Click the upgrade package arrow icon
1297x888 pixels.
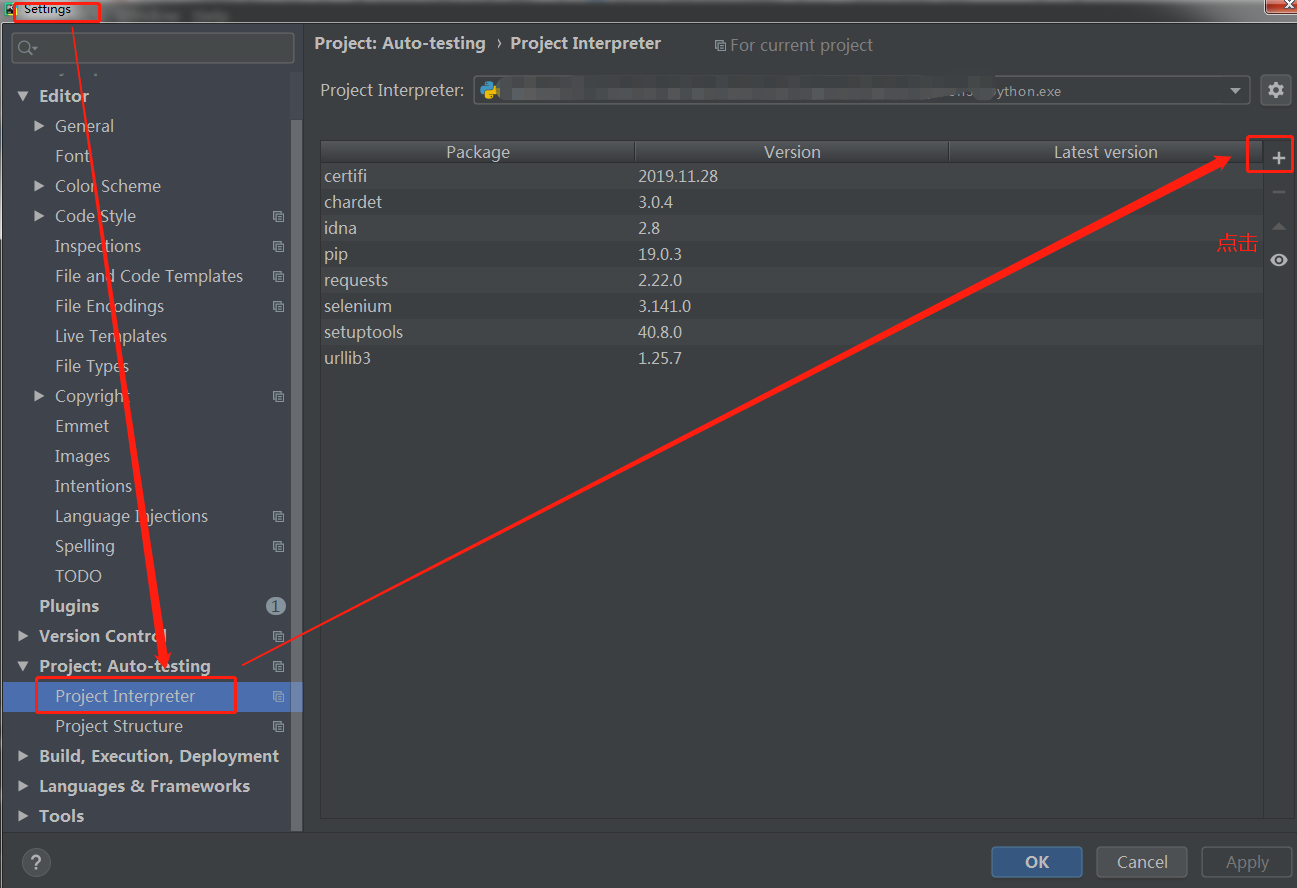click(1278, 226)
